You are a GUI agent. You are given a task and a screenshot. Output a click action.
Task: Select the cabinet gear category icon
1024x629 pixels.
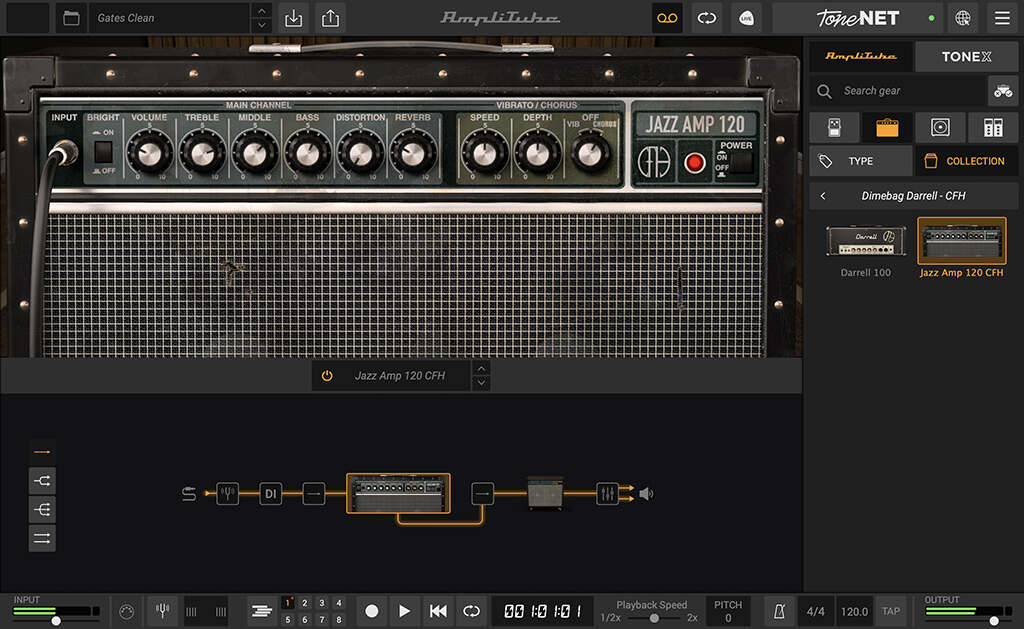[x=940, y=127]
